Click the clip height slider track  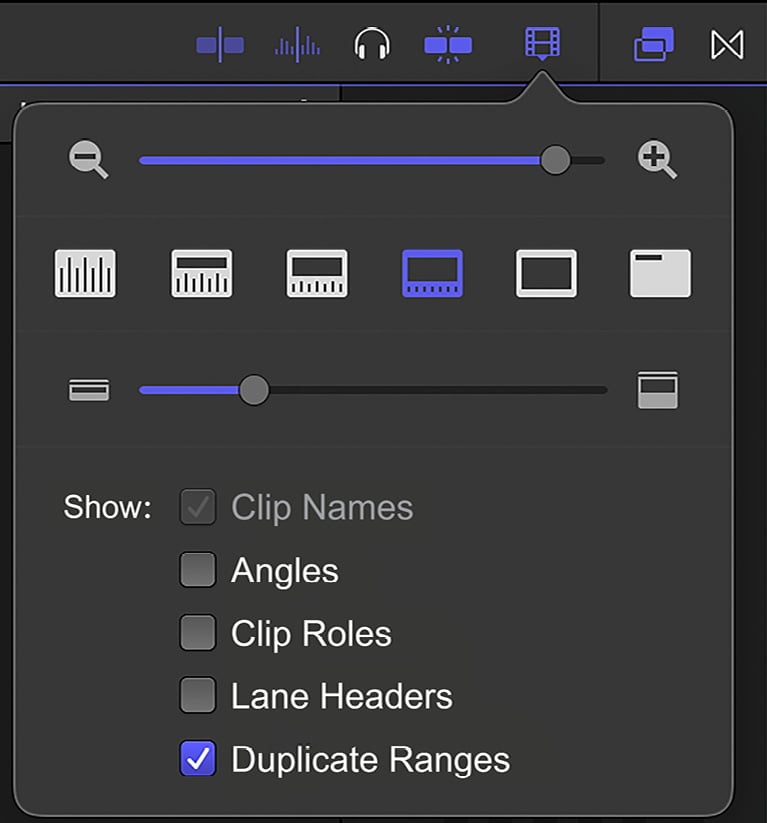tap(373, 390)
